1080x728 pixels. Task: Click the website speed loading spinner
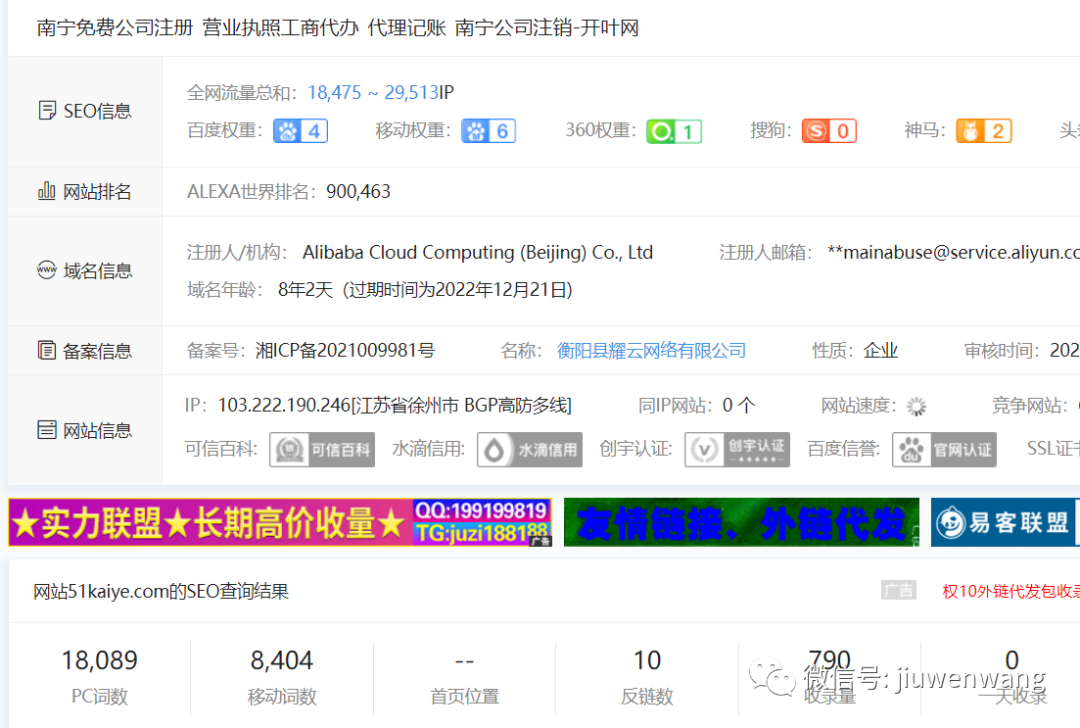tap(916, 406)
